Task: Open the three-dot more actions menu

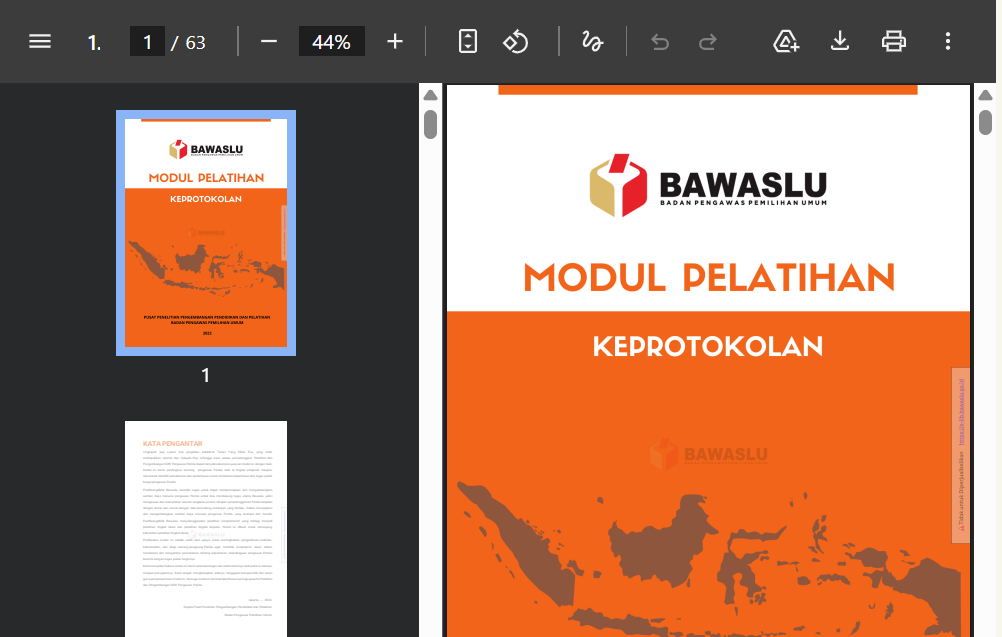Action: (x=948, y=42)
